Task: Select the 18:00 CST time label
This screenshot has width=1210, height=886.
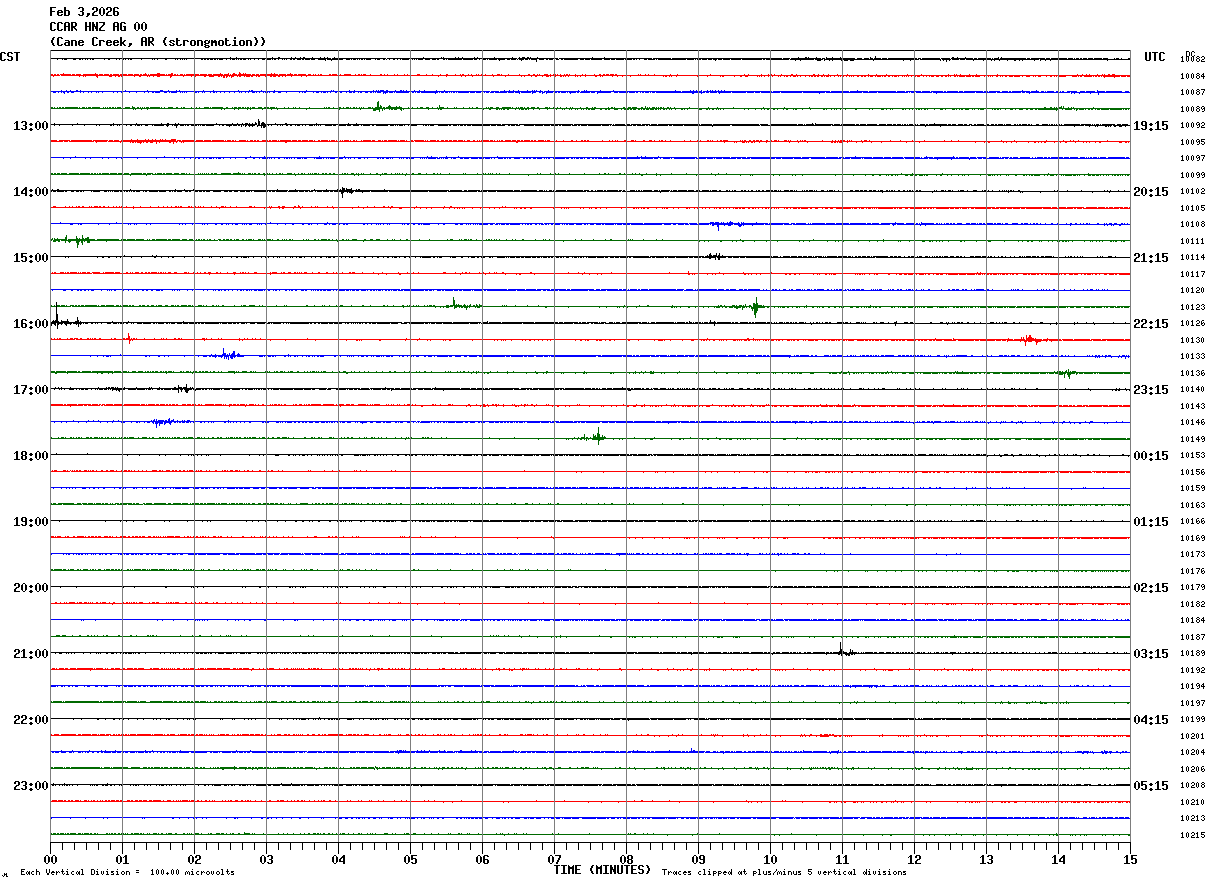Action: tap(30, 456)
